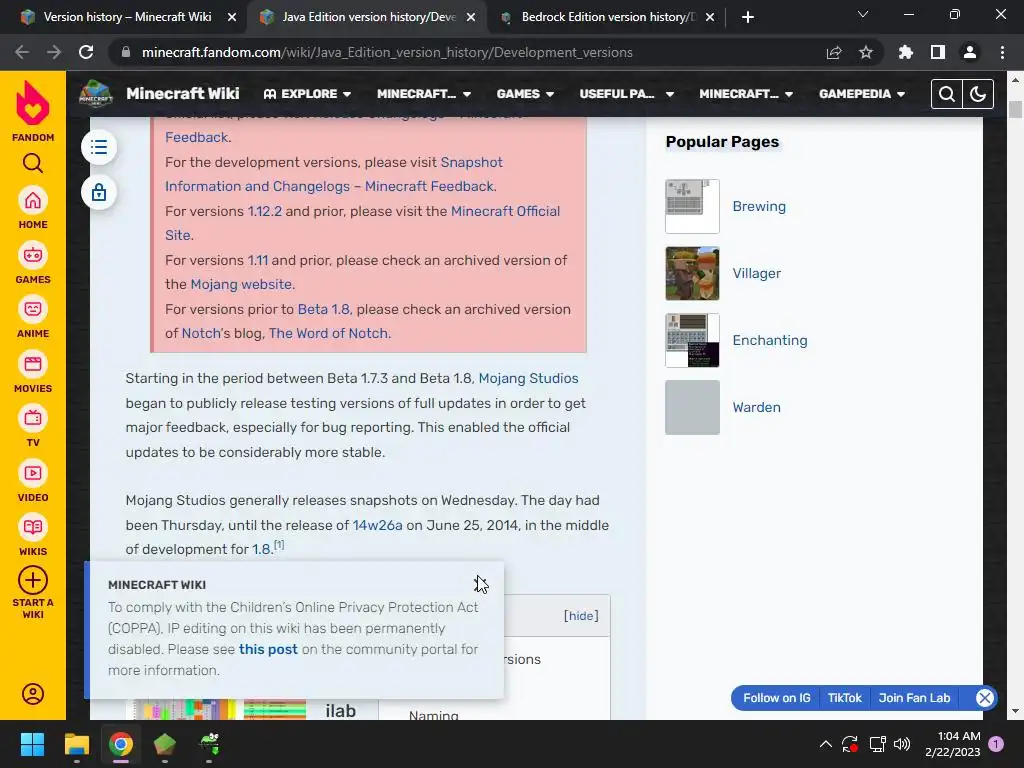Close the Version history – Minecraft Wiki tab

point(232,17)
